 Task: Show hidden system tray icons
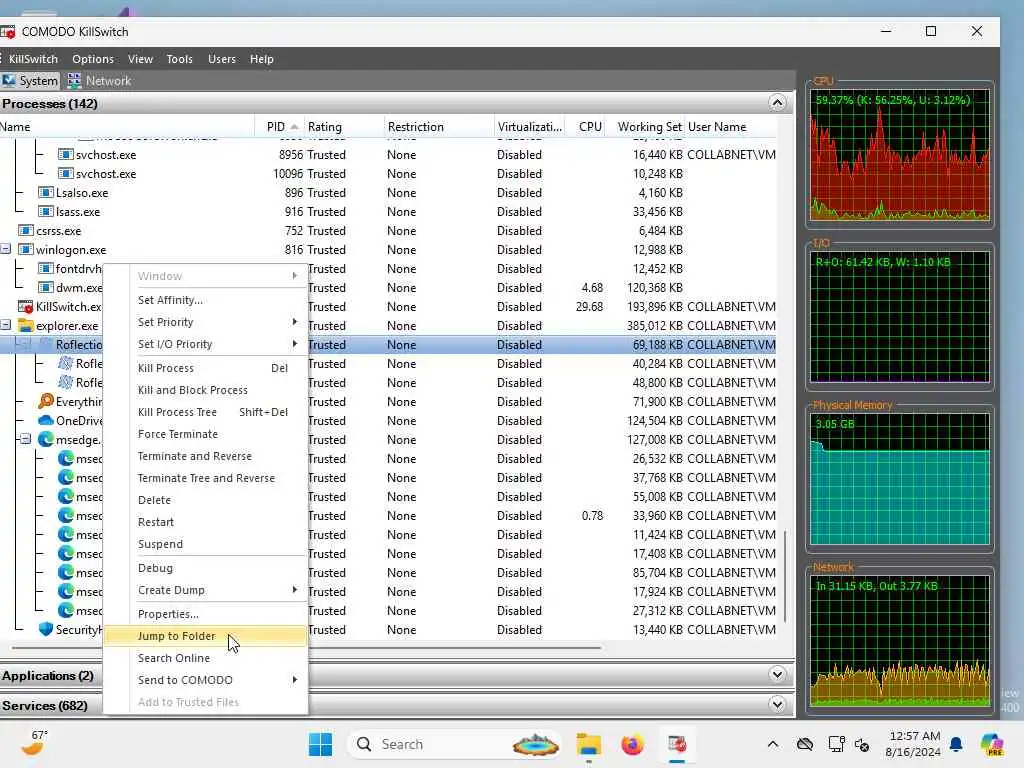(773, 744)
